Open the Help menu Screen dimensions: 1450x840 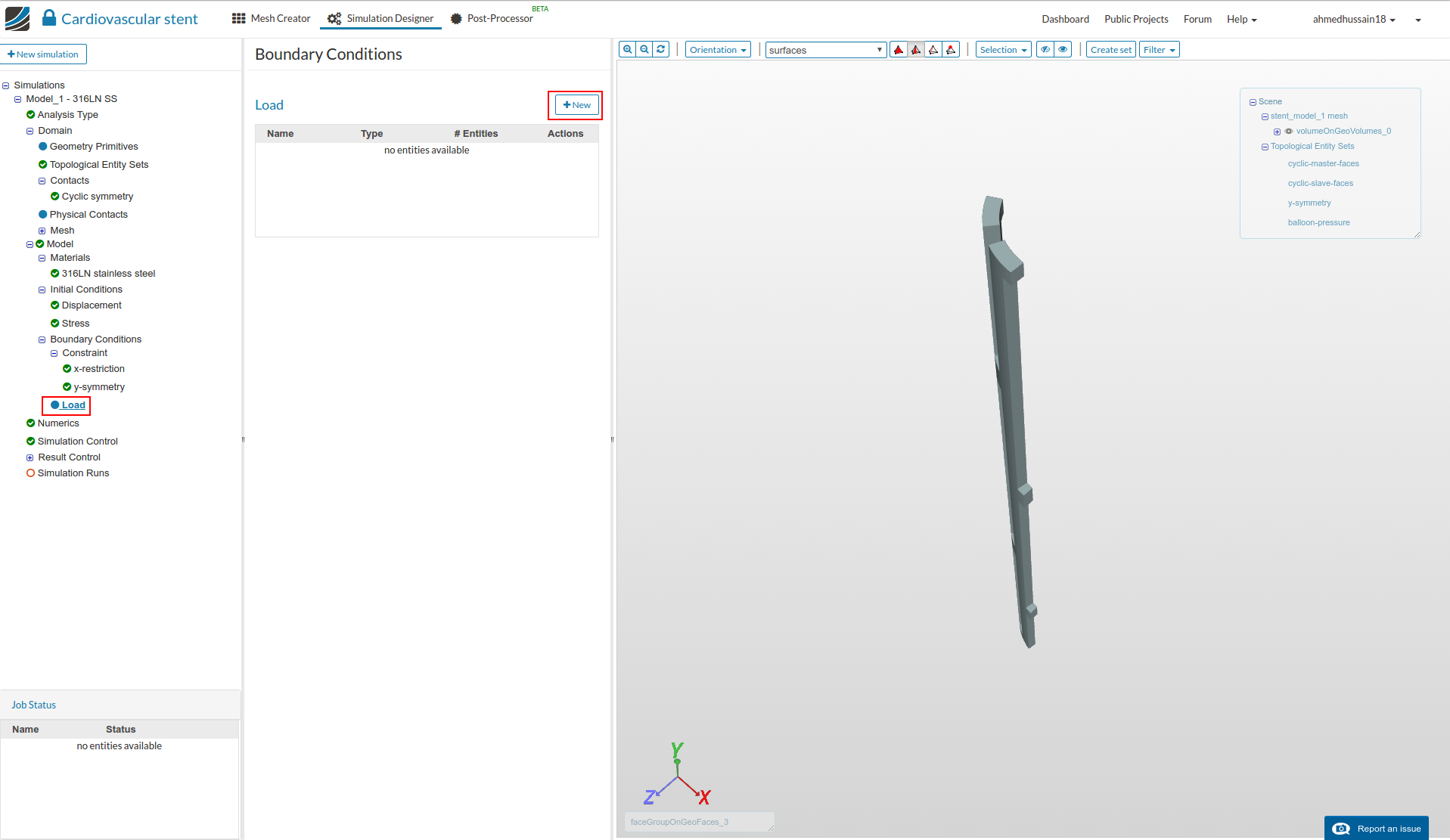(1241, 19)
